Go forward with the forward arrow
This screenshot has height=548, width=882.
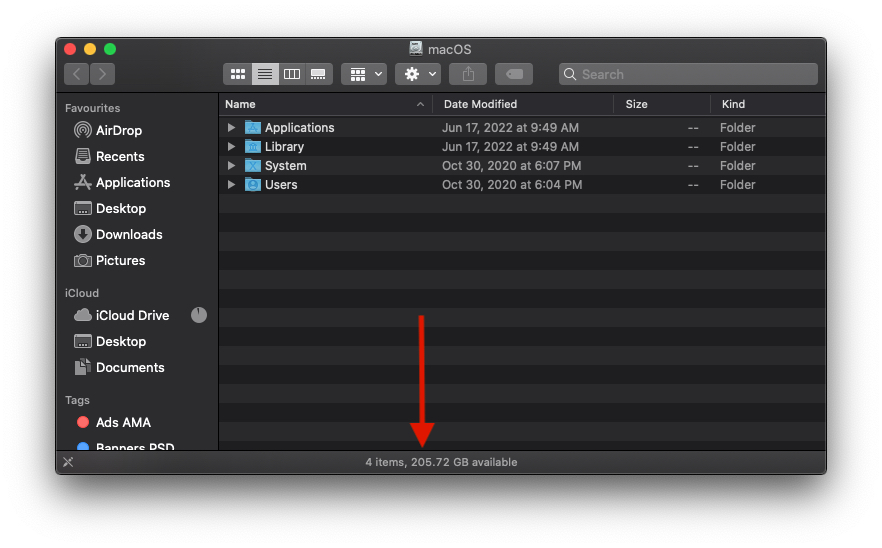pyautogui.click(x=102, y=74)
